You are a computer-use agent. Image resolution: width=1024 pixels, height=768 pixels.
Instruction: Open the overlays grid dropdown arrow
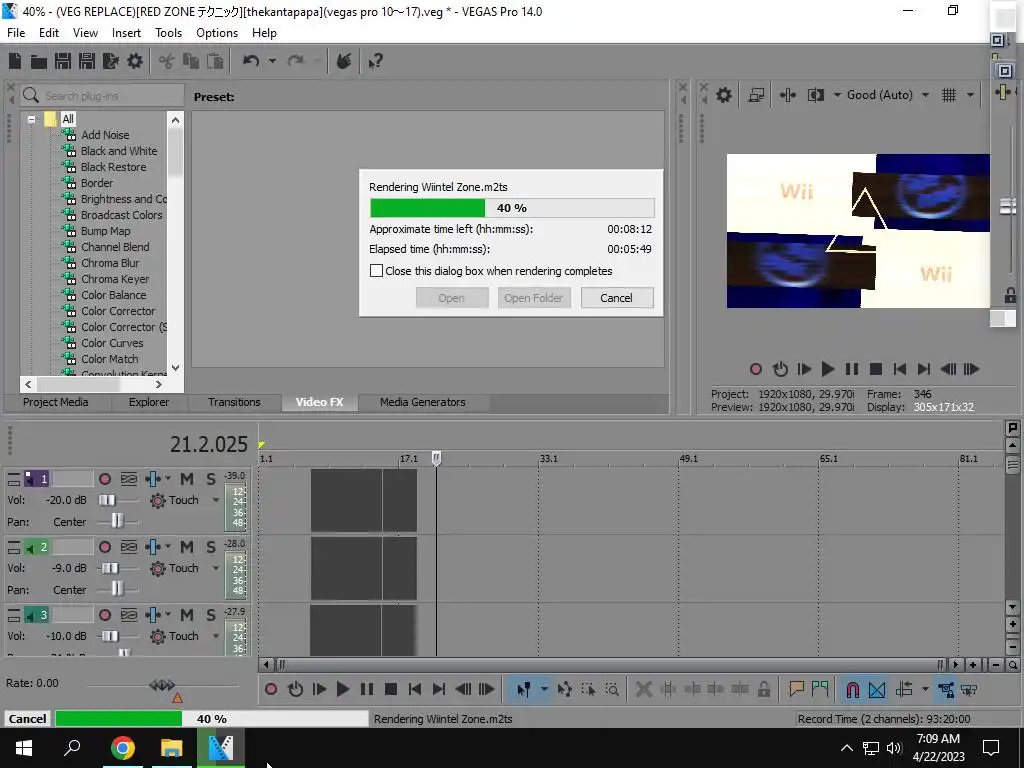click(970, 95)
